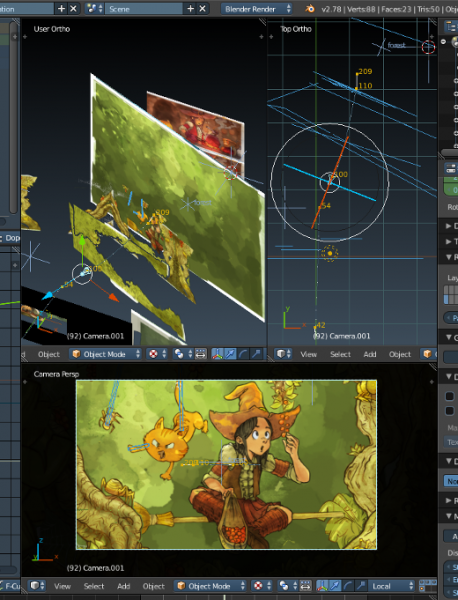Screen dimensions: 458x600
Task: Toggle rotate manipulator in User Ortho header
Action: [x=243, y=354]
